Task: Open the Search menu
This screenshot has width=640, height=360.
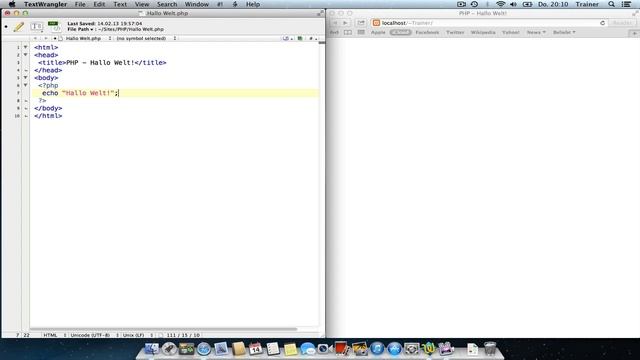Action: click(x=167, y=4)
